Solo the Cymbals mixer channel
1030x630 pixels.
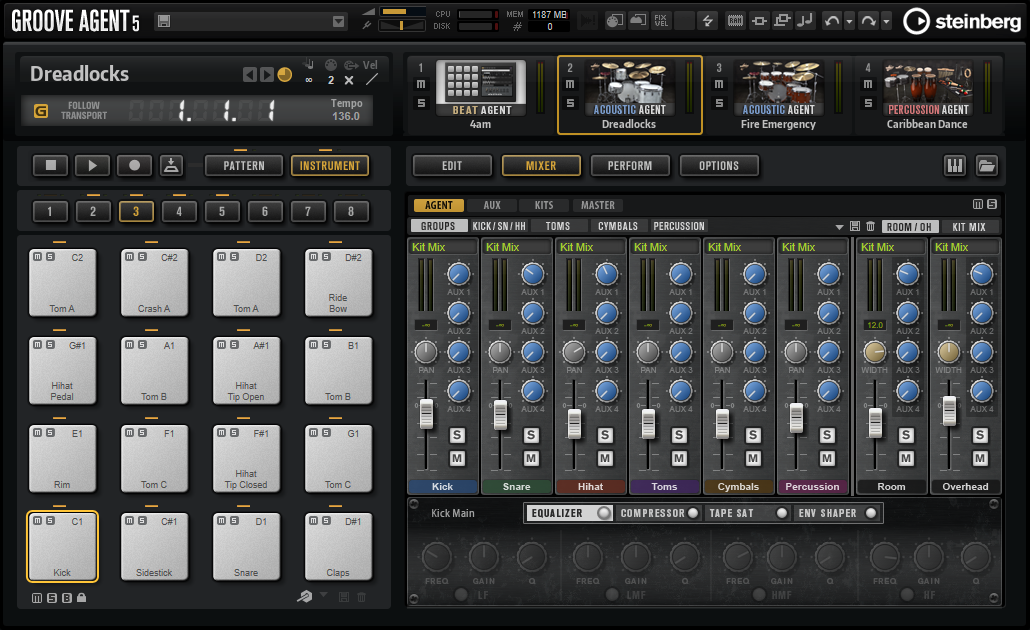point(753,435)
